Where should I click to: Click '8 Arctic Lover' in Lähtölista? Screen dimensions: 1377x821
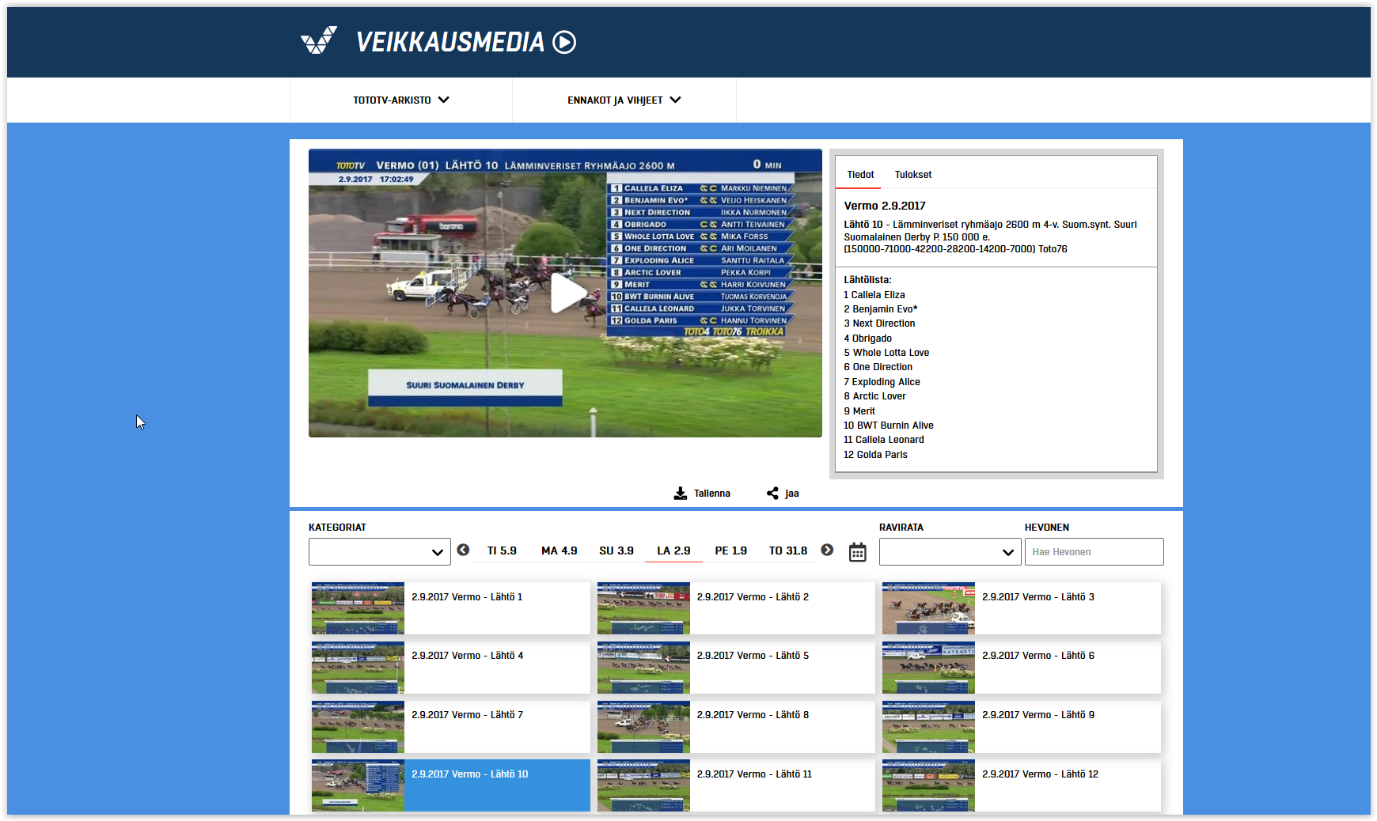[x=875, y=396]
